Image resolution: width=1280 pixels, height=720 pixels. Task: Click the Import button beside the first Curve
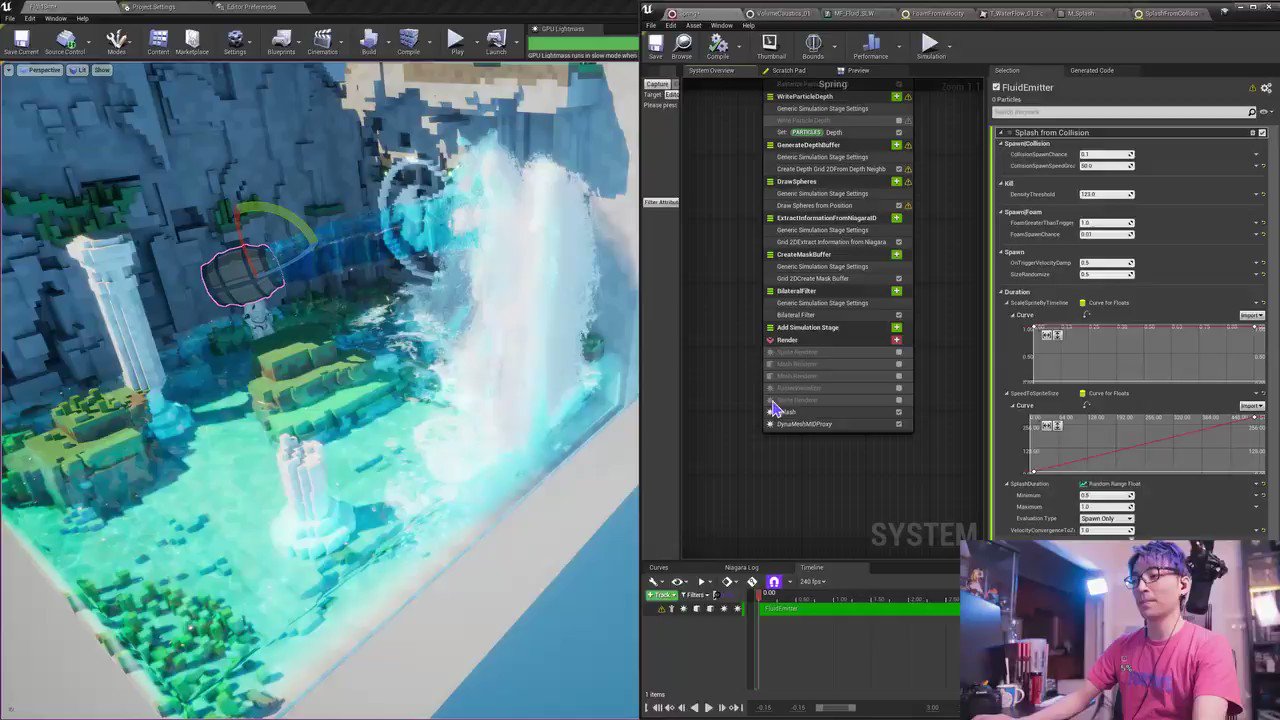coord(1251,314)
